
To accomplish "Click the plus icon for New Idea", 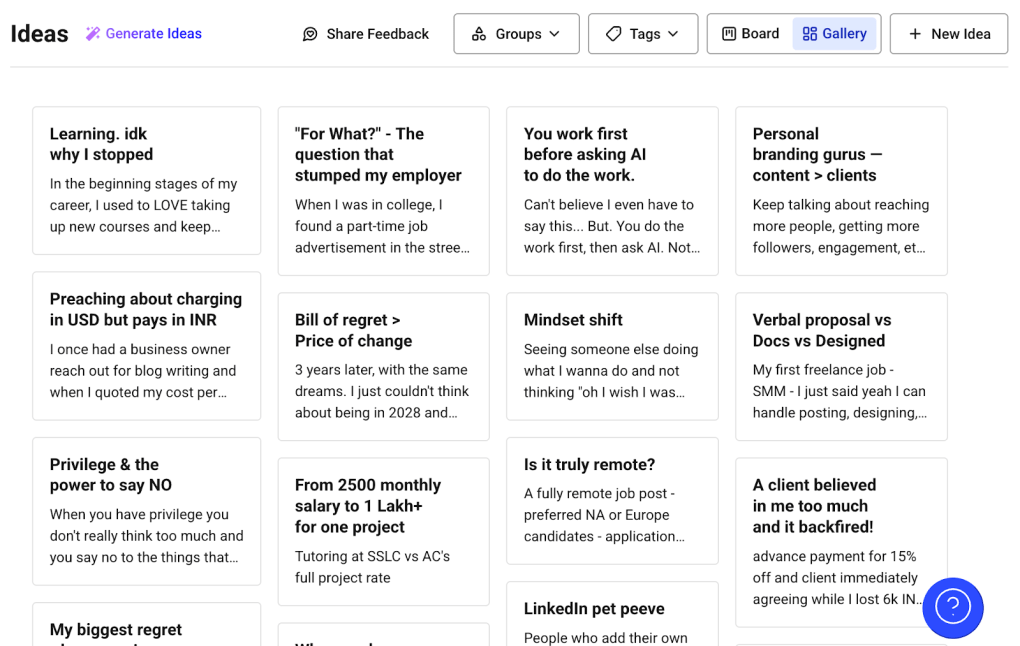I will pos(915,34).
